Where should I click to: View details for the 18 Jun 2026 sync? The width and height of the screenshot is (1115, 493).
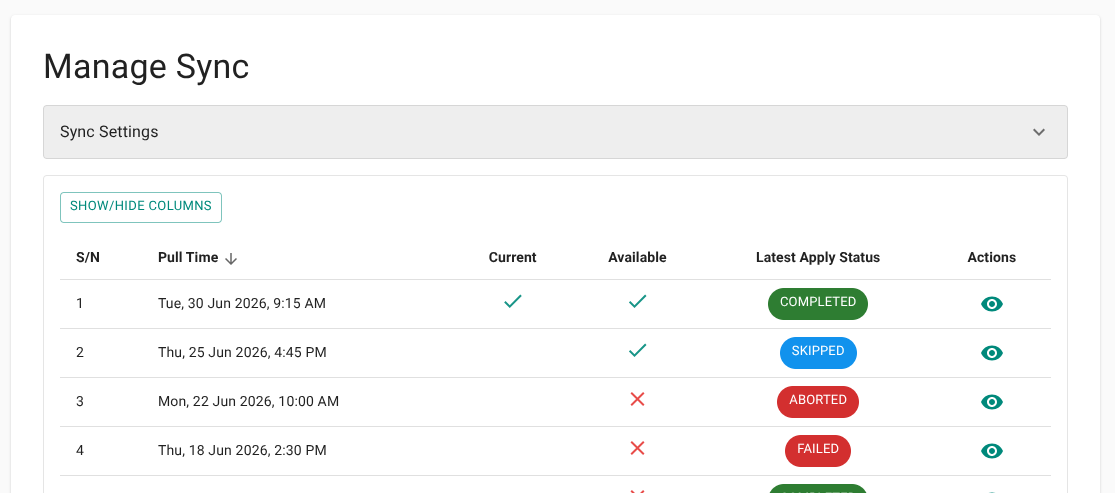991,451
